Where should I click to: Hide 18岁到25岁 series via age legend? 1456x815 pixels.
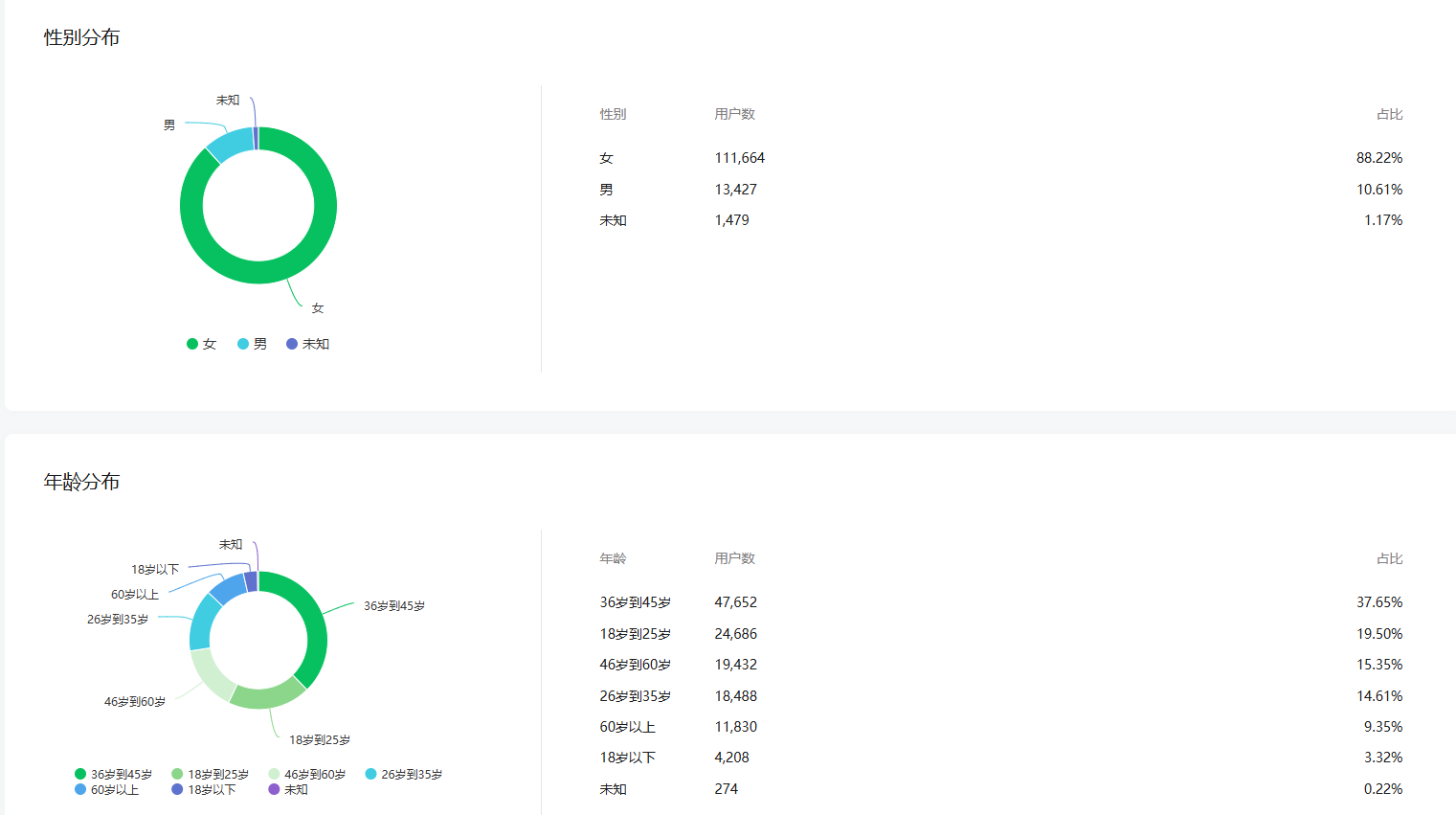tap(210, 774)
